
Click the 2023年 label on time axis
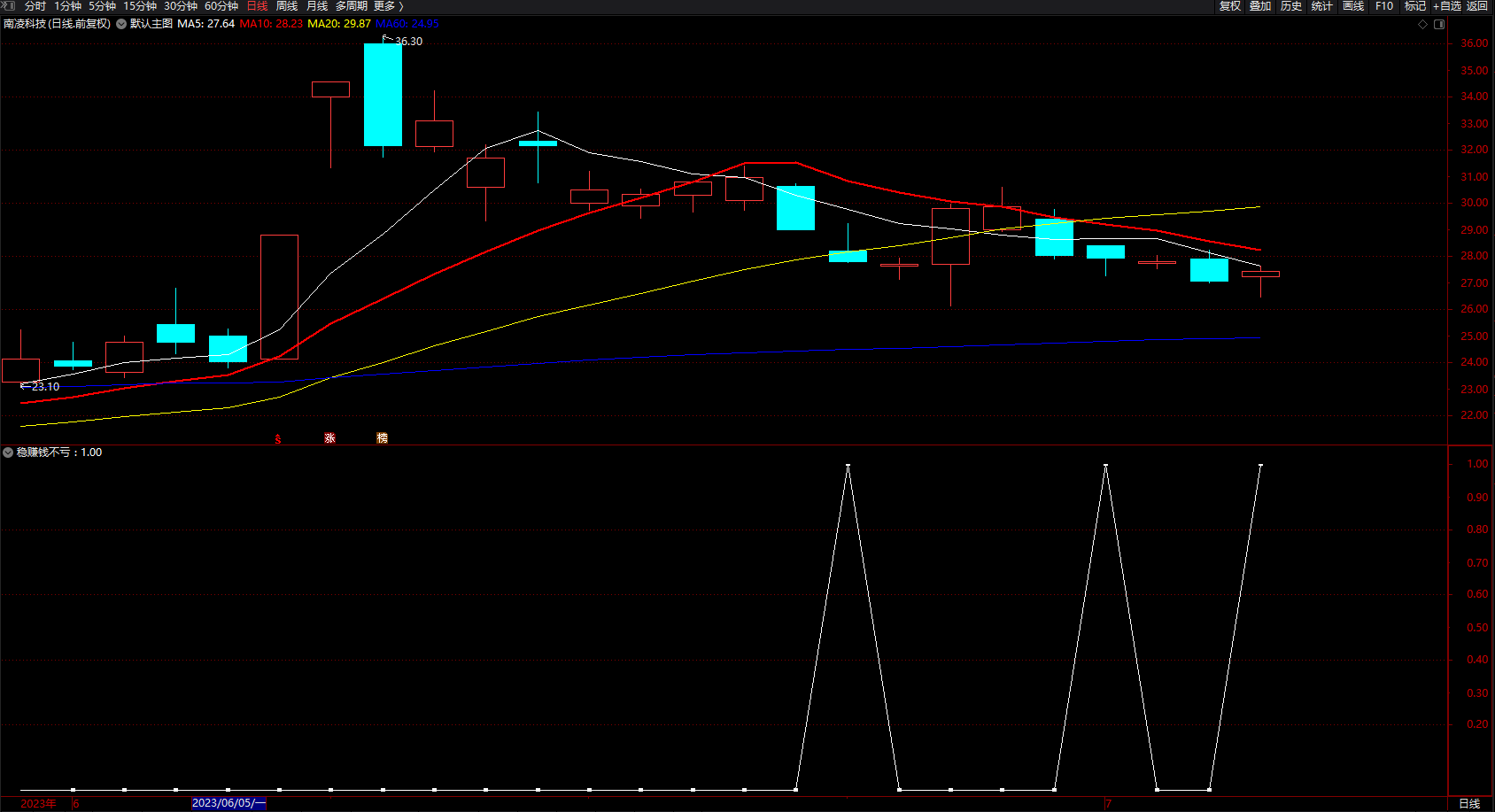[38, 804]
